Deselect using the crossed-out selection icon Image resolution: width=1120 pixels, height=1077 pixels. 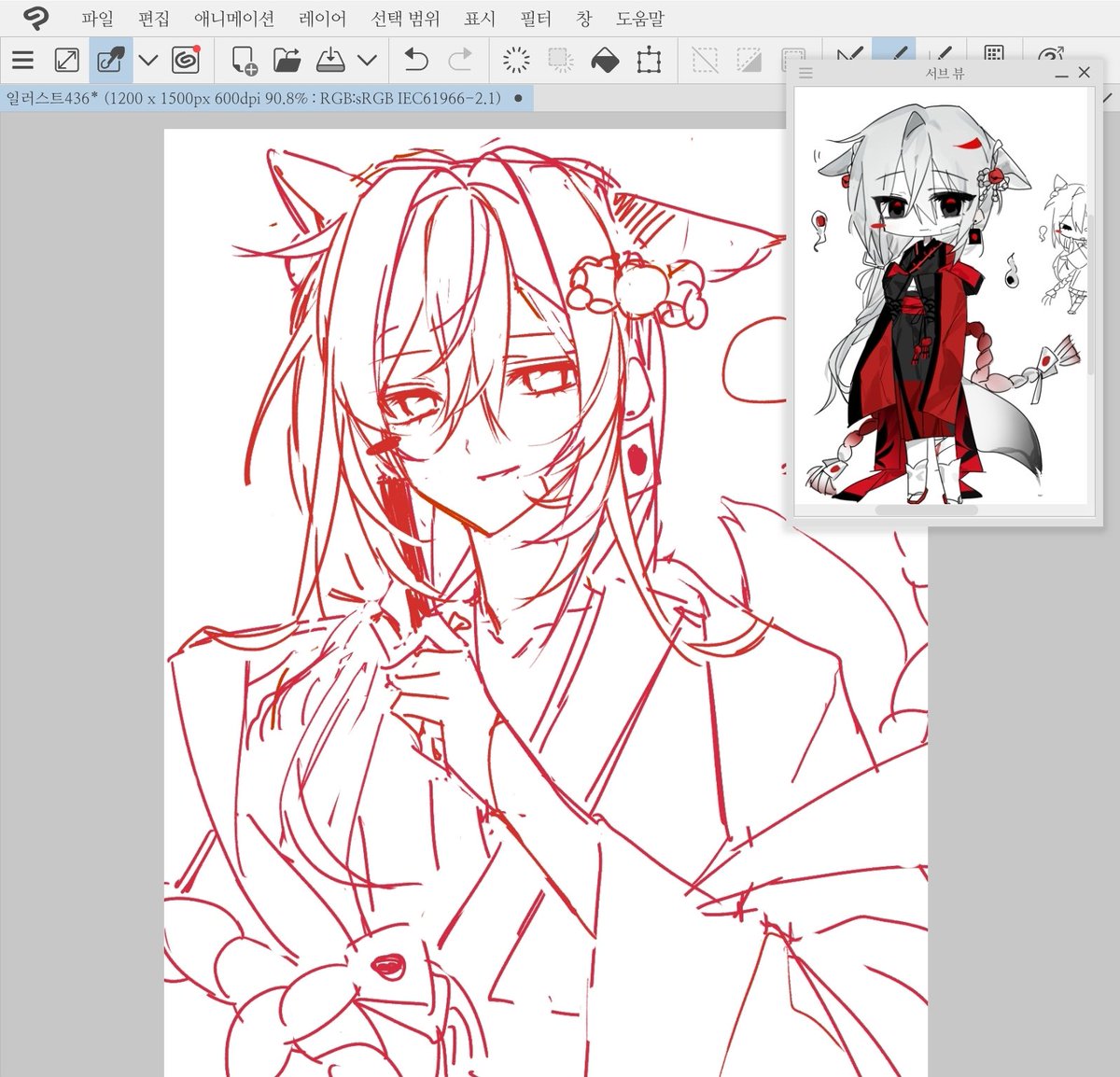tap(705, 61)
